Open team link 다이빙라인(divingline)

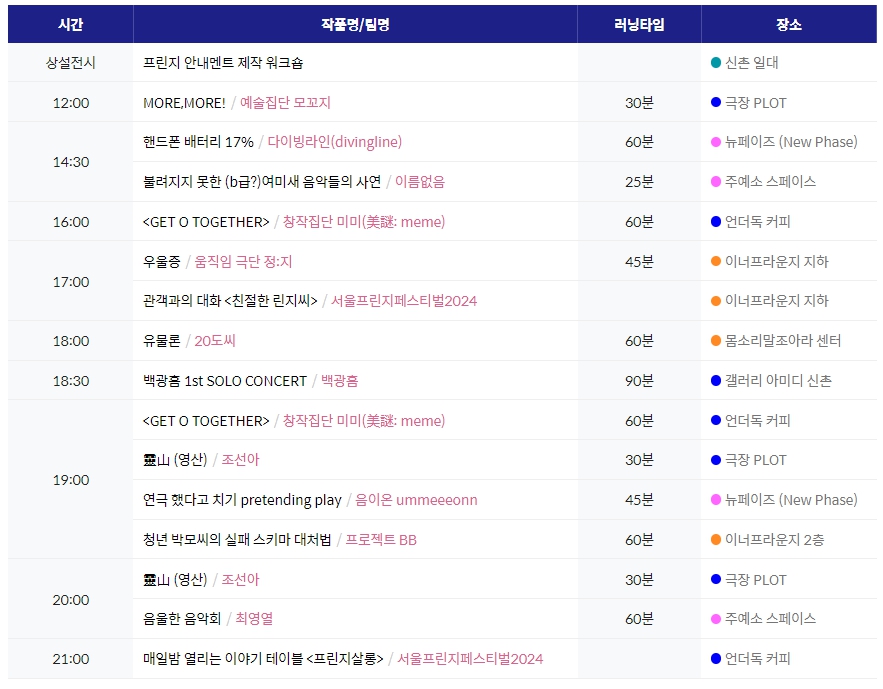(335, 142)
